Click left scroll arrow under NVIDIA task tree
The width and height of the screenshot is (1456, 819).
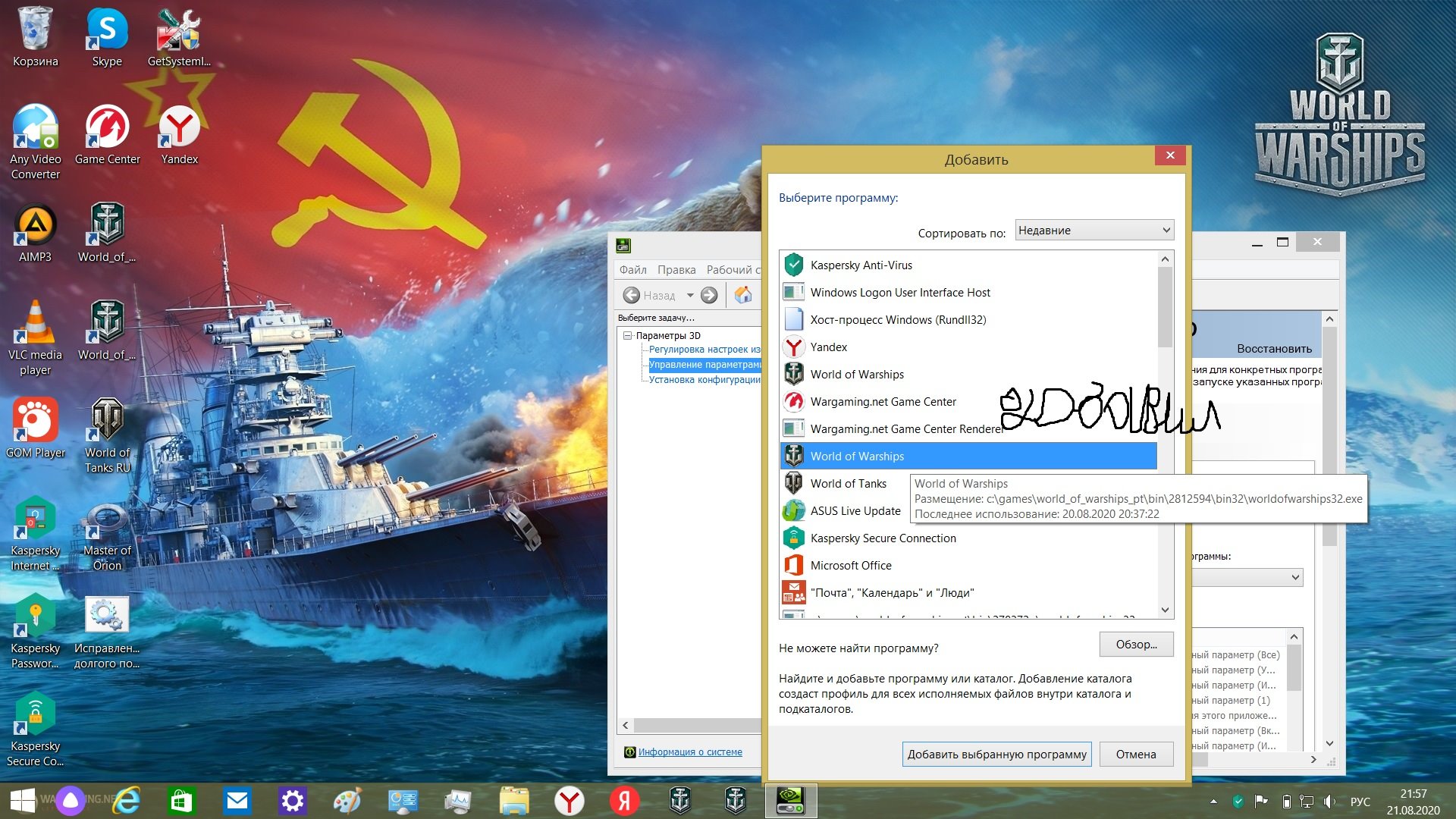click(626, 726)
